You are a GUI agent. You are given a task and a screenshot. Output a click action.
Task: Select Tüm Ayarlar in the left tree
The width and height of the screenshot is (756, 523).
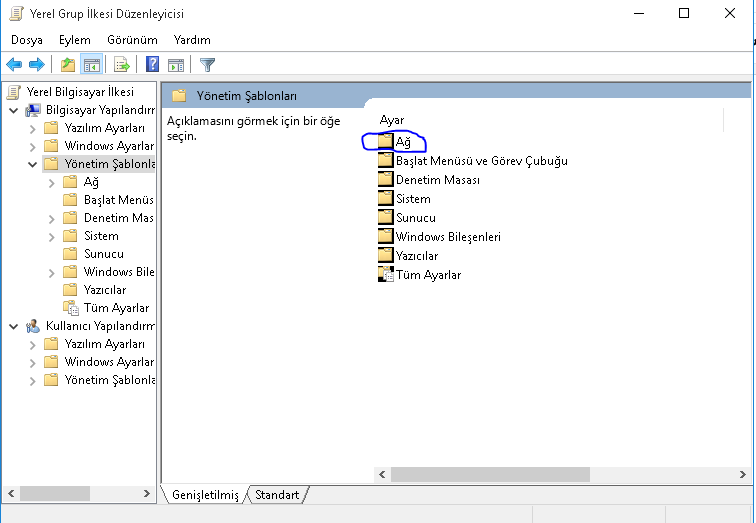point(116,308)
